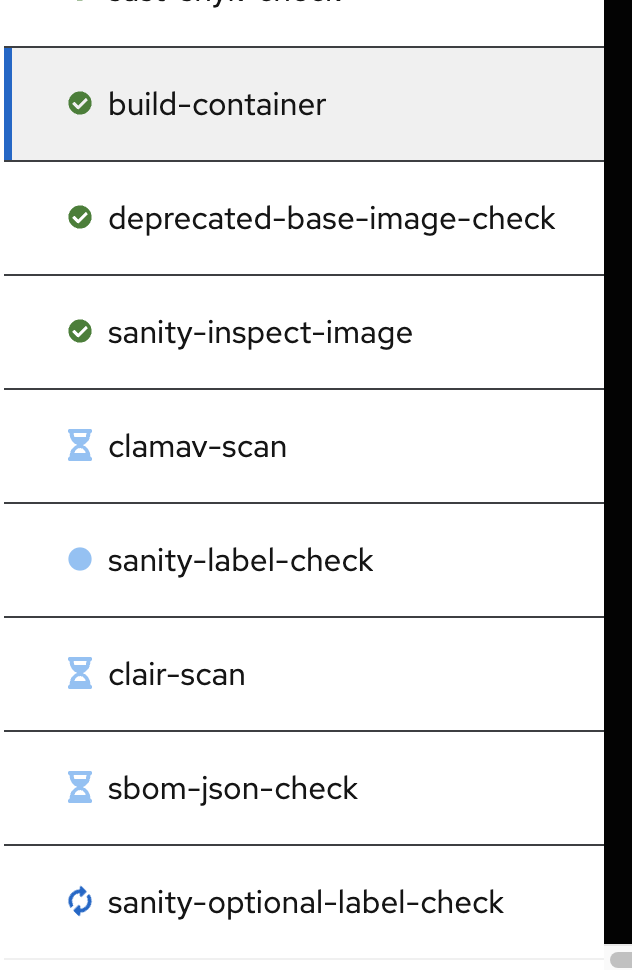Click the clair-scan hourglass icon

(80, 674)
